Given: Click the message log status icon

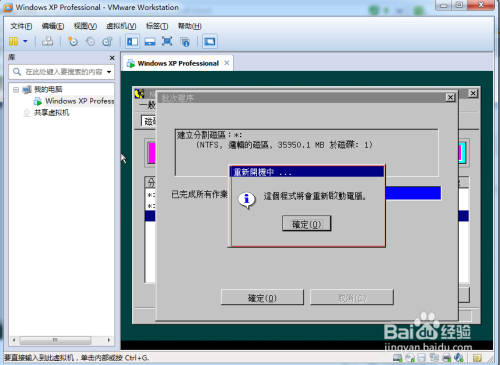Looking at the screenshot, I should pos(477,358).
